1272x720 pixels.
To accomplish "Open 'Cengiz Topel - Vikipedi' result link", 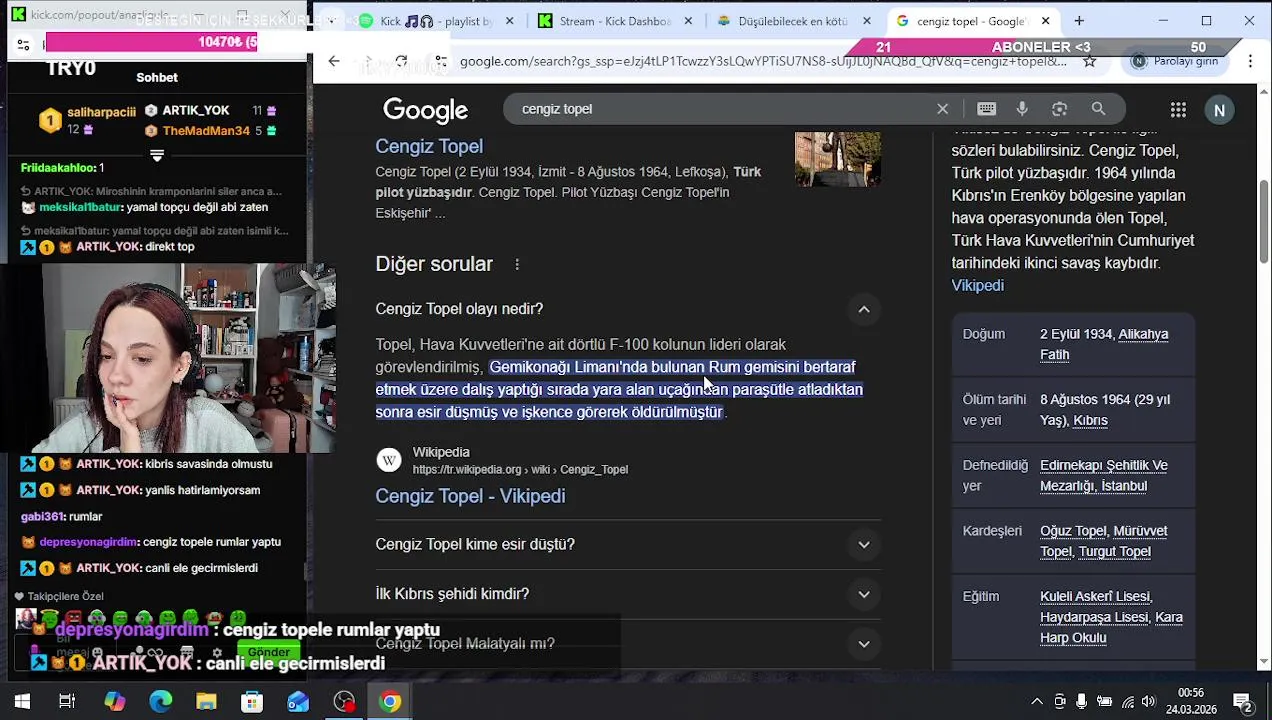I will (x=470, y=496).
